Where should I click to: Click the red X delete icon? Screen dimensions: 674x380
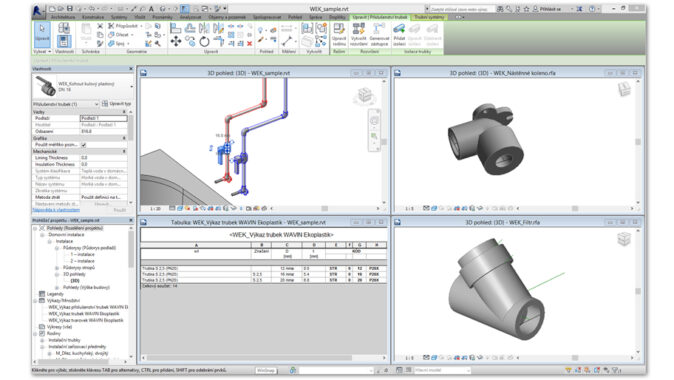[249, 43]
